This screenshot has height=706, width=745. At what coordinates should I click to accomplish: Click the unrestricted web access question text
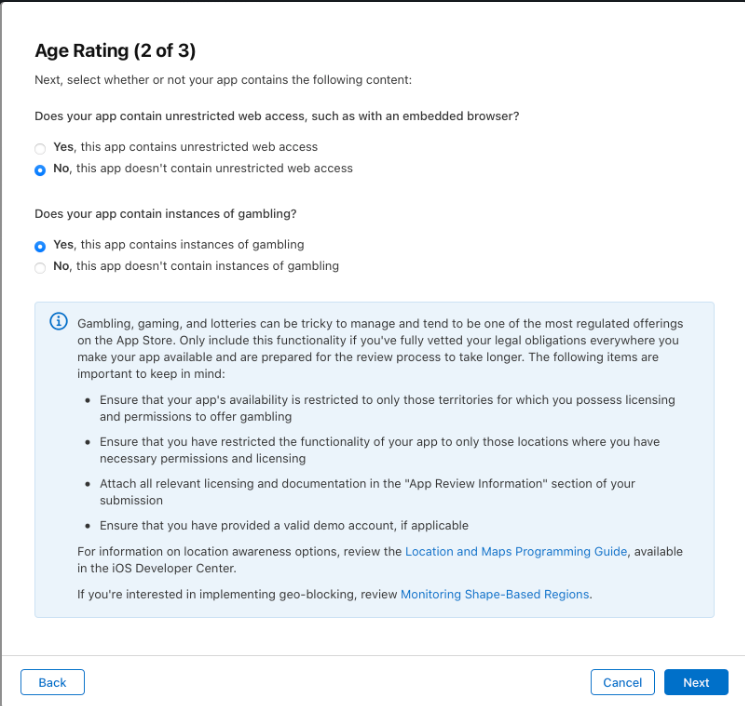[x=276, y=116]
